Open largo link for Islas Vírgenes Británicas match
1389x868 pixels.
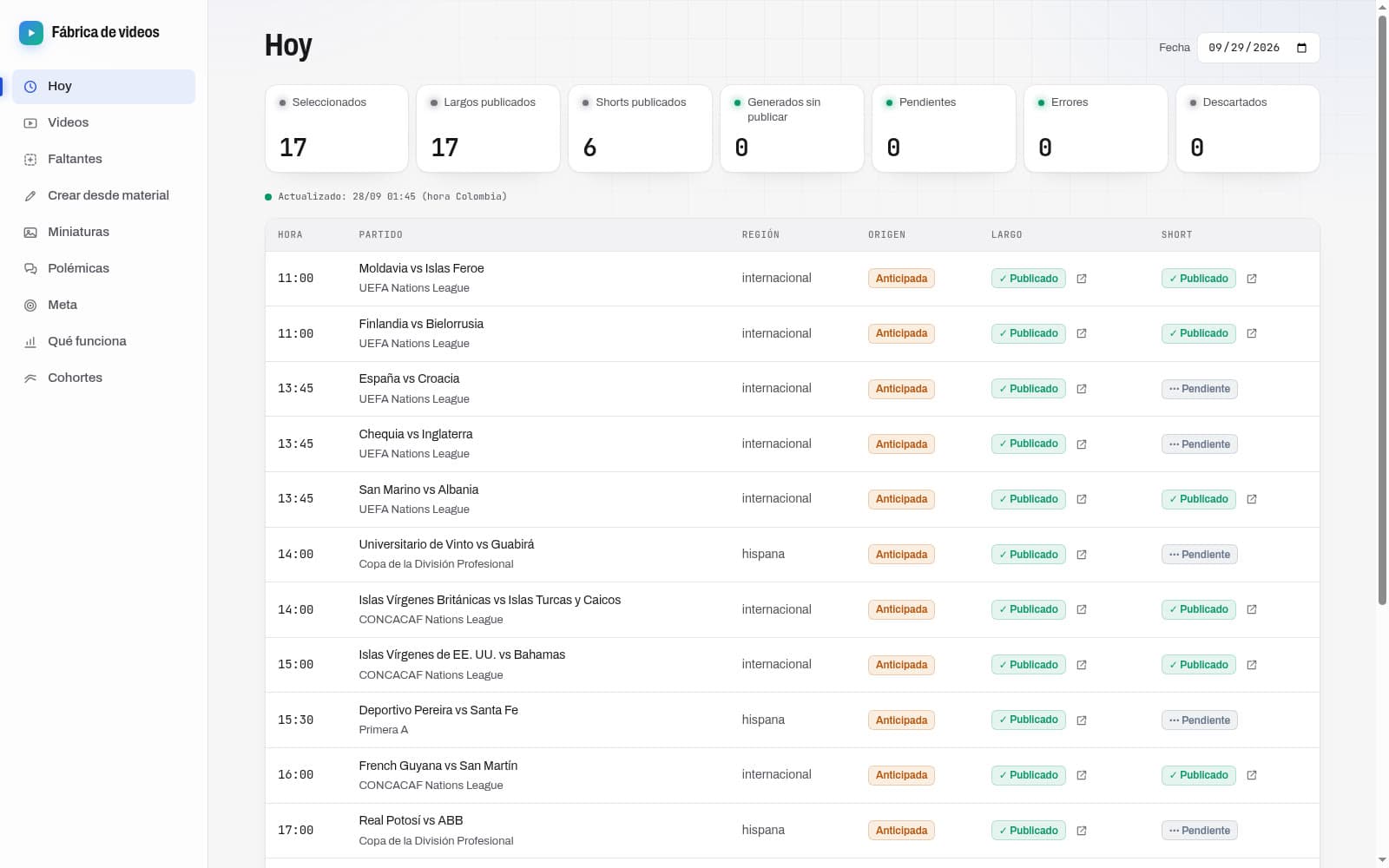1082,609
